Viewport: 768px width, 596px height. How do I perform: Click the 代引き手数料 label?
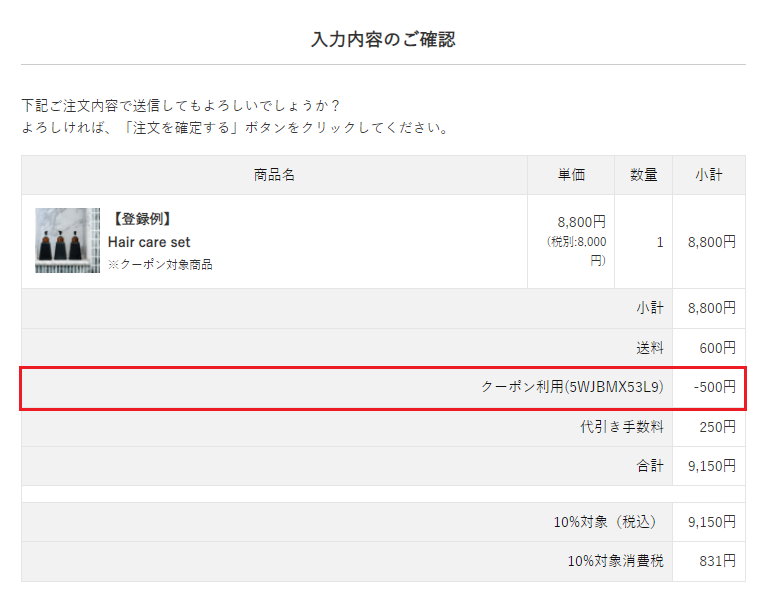622,427
